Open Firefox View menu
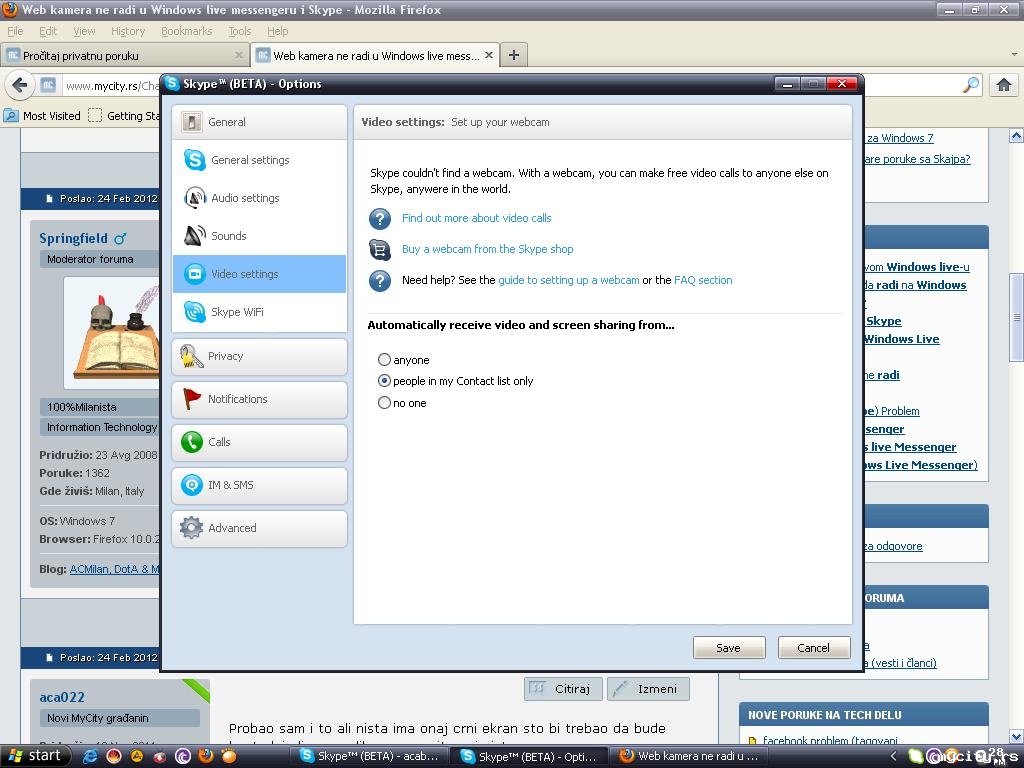Viewport: 1024px width, 768px height. pos(84,31)
